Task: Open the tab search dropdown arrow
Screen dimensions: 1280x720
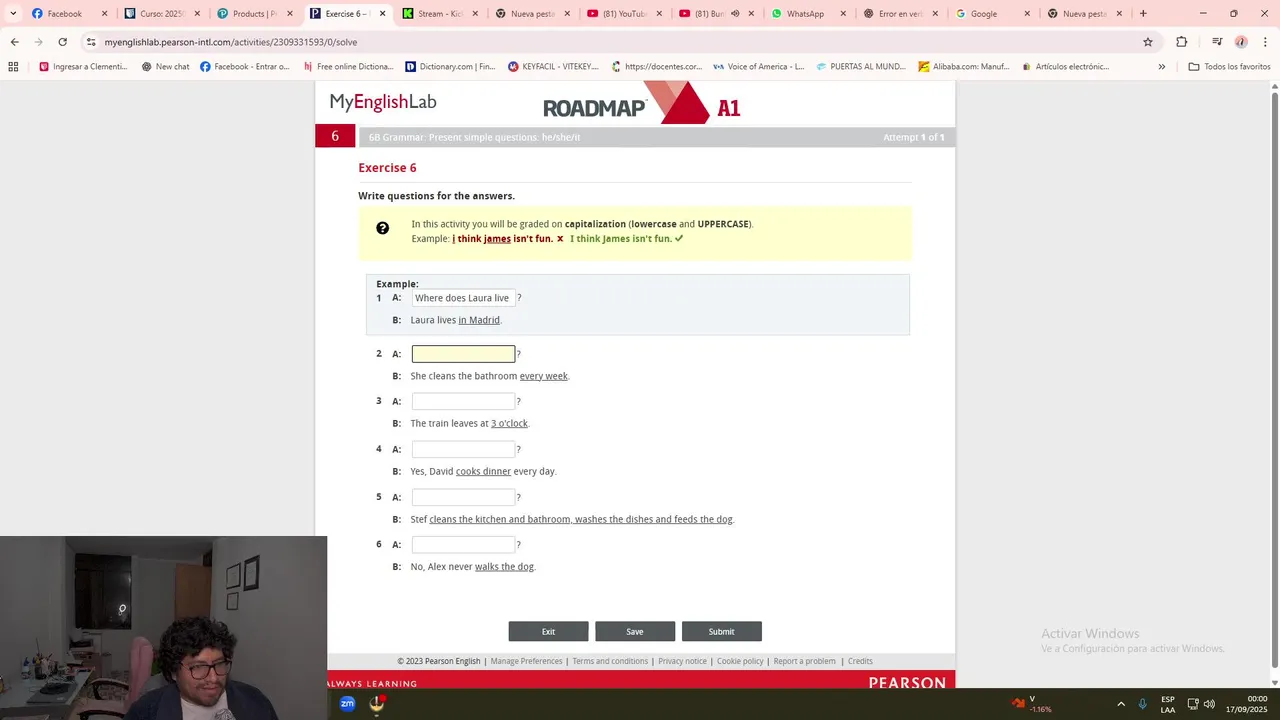Action: click(13, 14)
